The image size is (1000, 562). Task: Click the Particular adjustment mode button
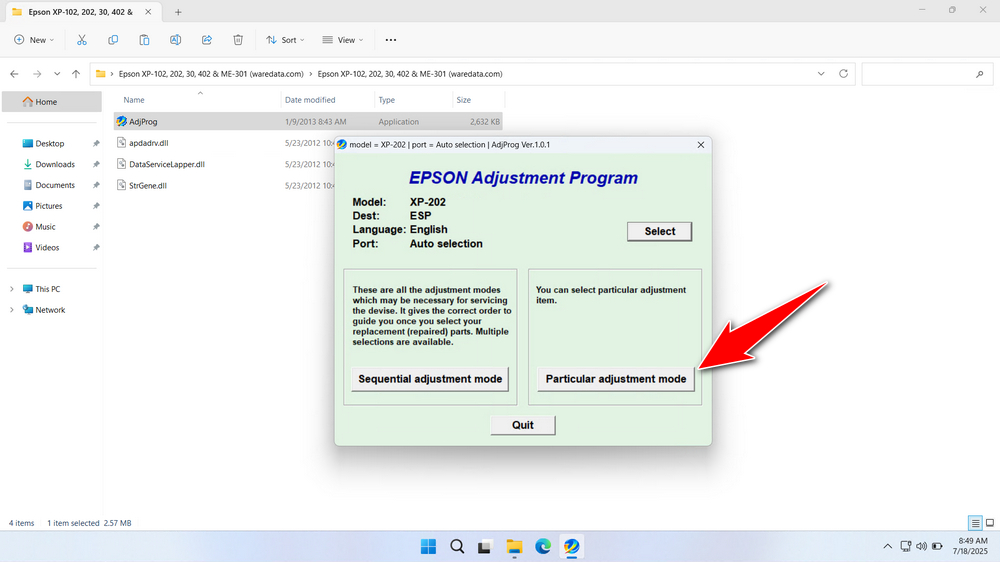coord(615,379)
